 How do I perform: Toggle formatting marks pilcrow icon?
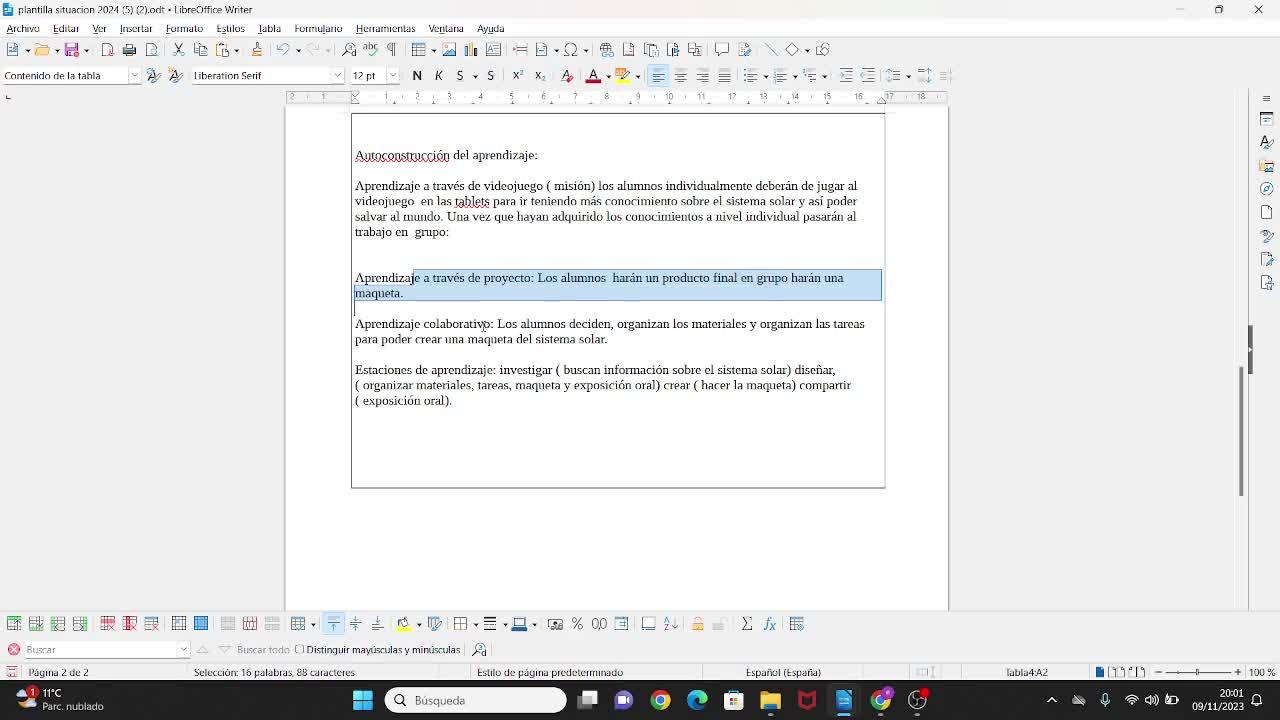(391, 50)
